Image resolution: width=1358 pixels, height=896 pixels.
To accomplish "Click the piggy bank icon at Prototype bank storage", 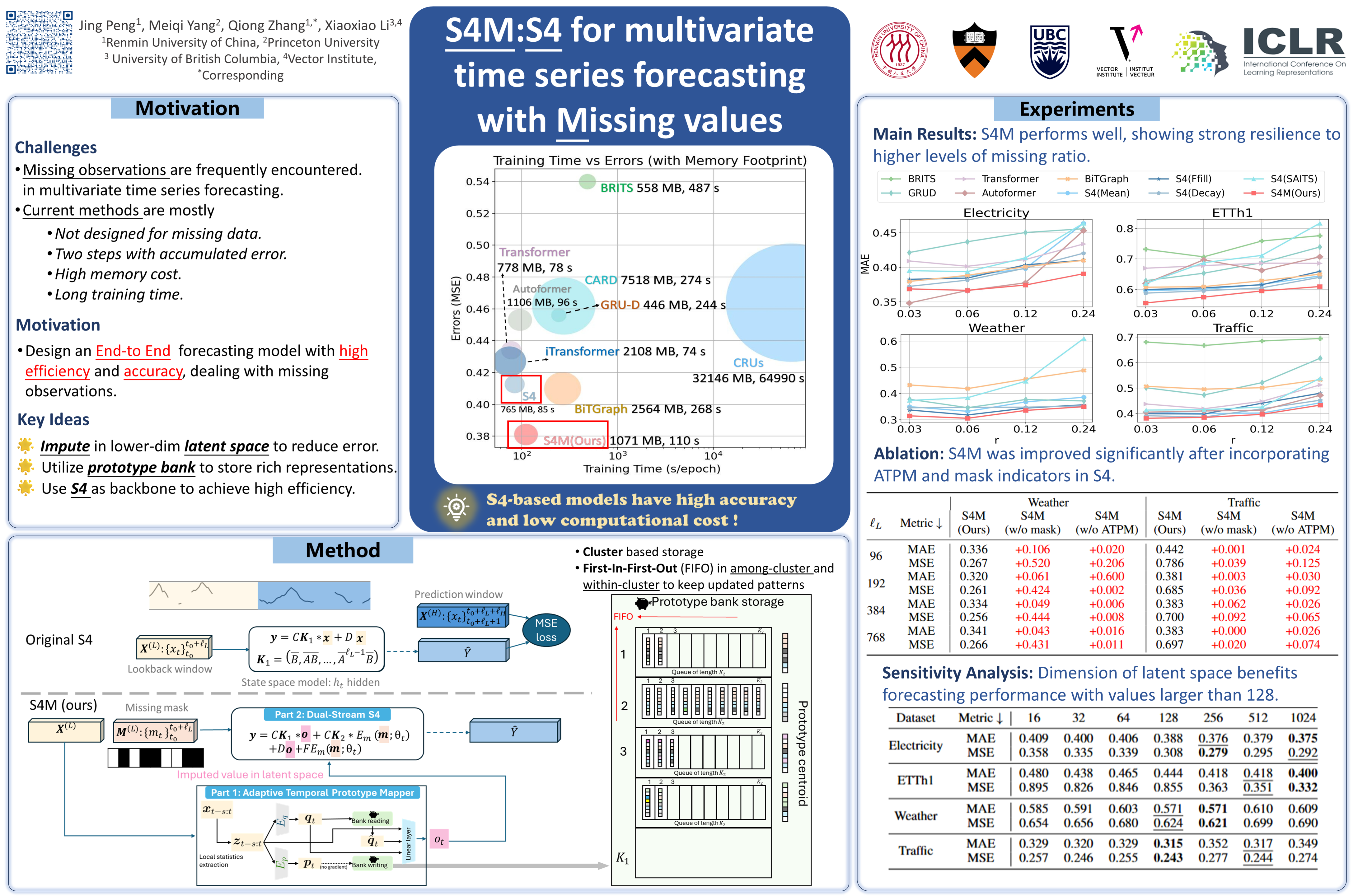I will 642,603.
